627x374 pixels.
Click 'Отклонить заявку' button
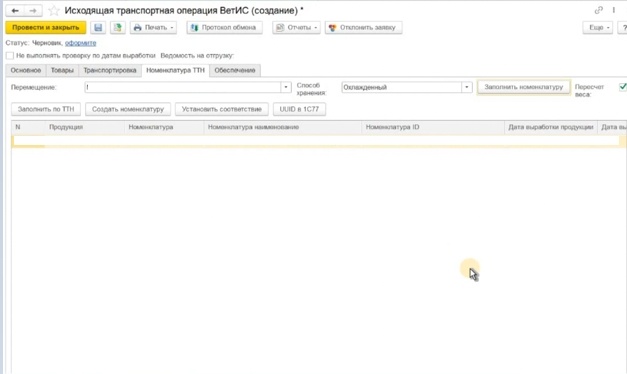click(x=363, y=28)
